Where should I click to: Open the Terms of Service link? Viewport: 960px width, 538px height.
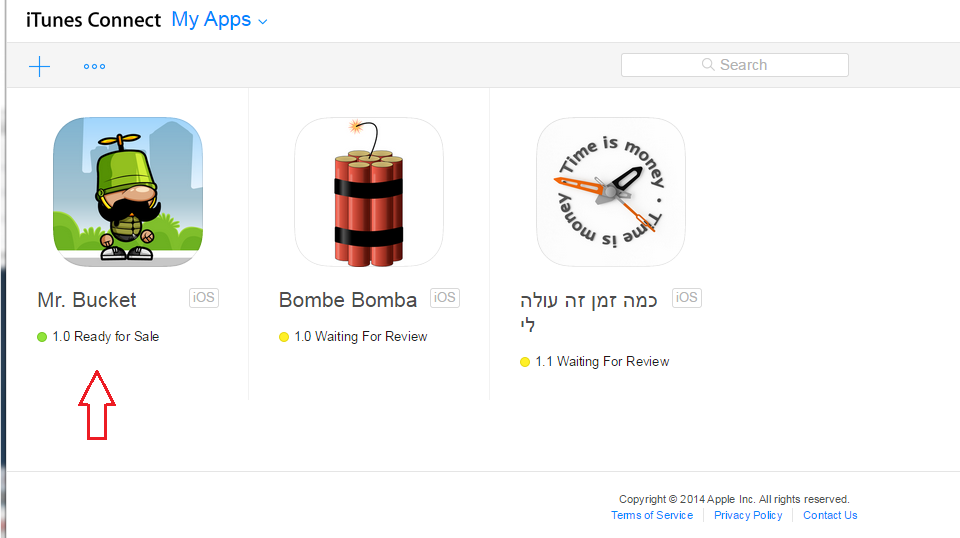tap(652, 515)
